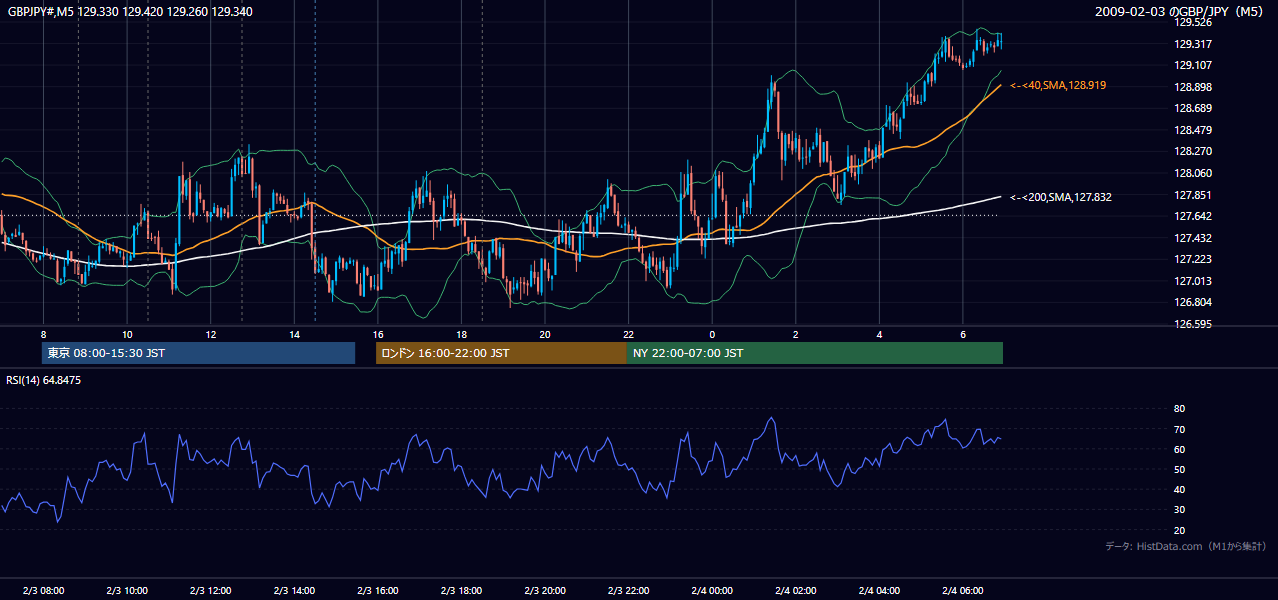Click hour tick 16 under the price chart

(377, 334)
